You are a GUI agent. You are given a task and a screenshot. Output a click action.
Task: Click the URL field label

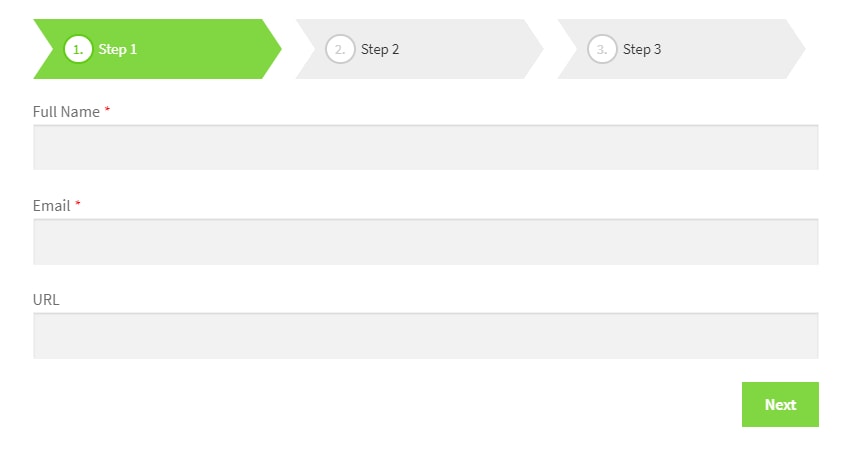[x=46, y=300]
